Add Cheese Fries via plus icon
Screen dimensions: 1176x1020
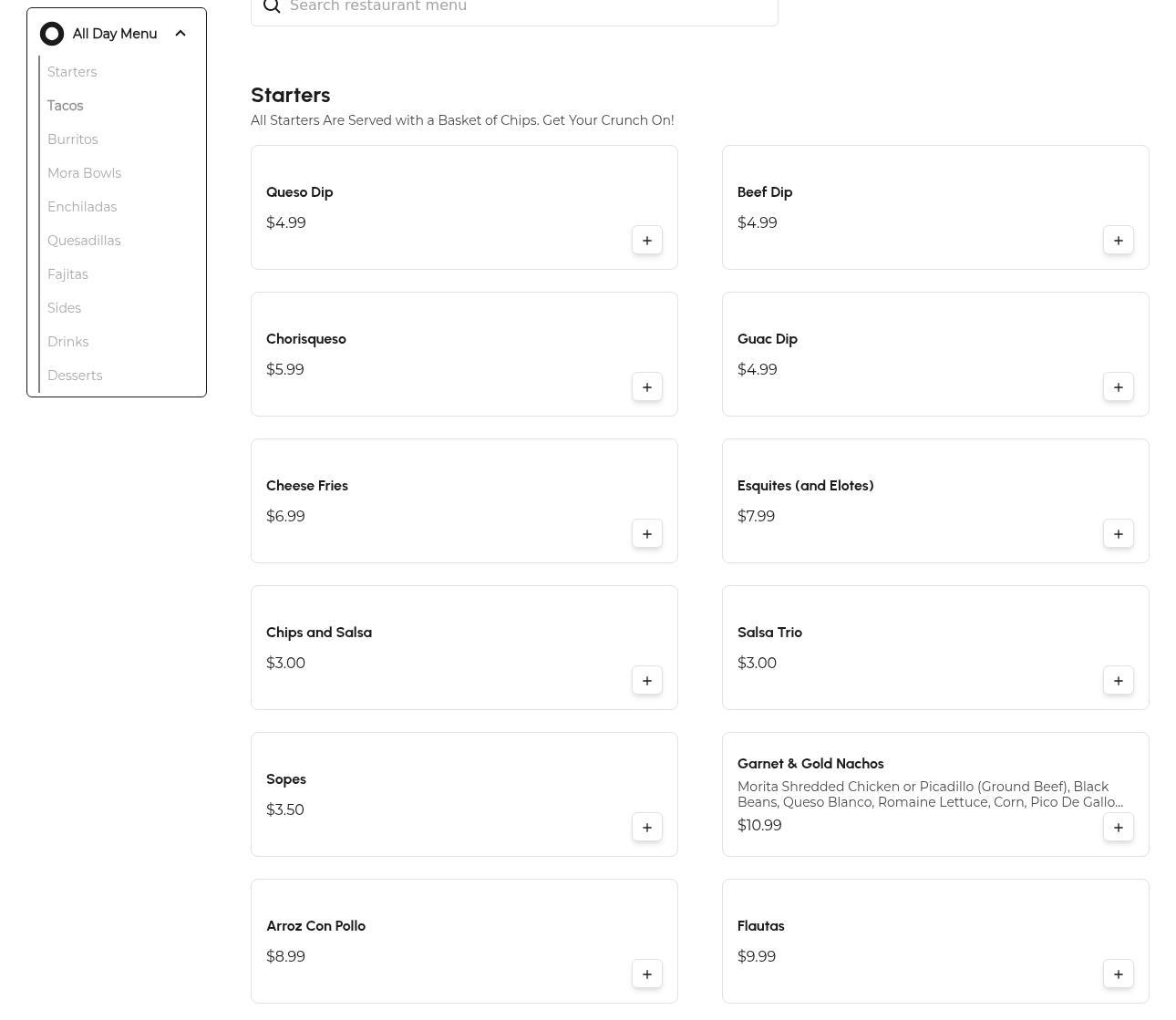point(646,534)
